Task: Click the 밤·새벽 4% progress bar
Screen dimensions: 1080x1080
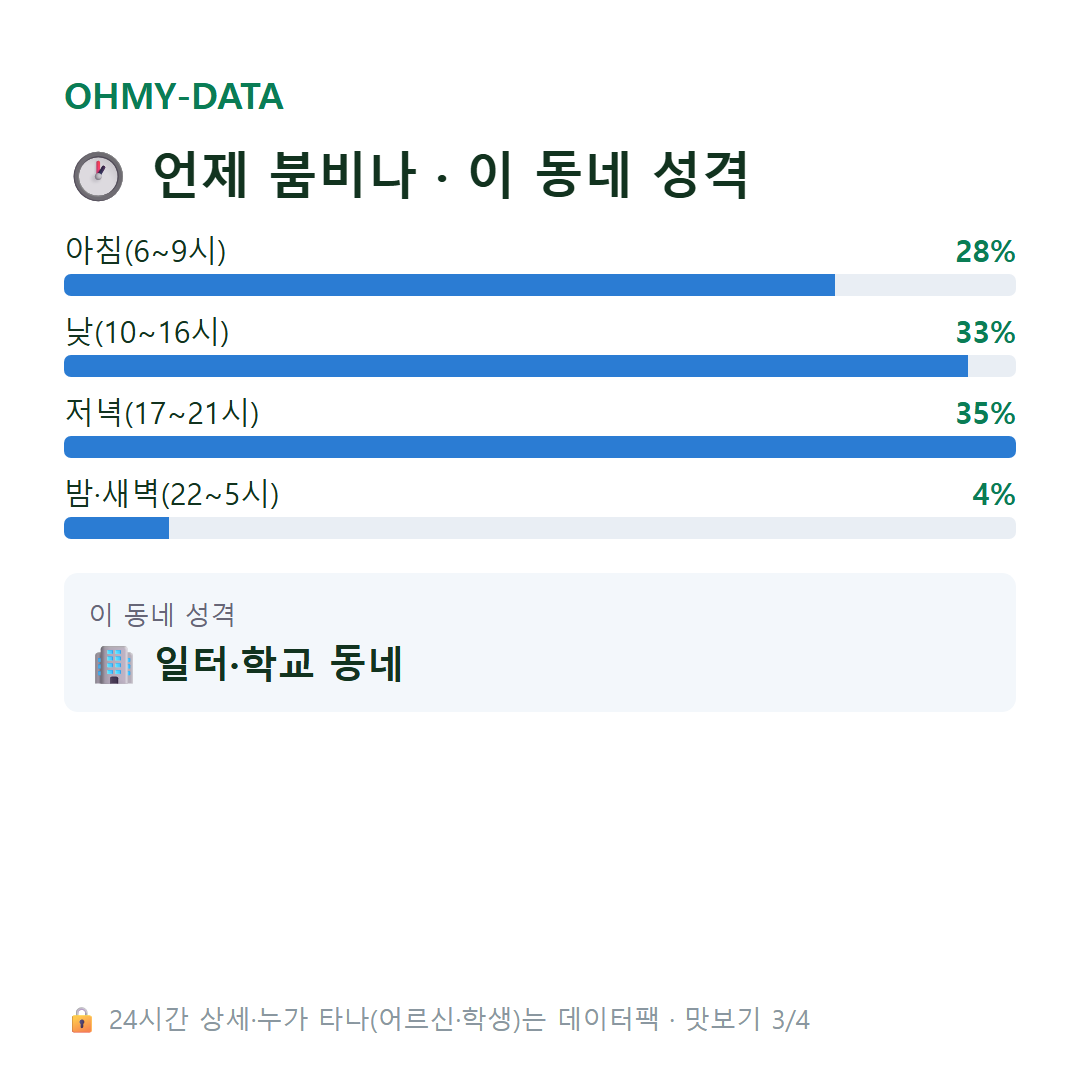Action: (x=540, y=528)
